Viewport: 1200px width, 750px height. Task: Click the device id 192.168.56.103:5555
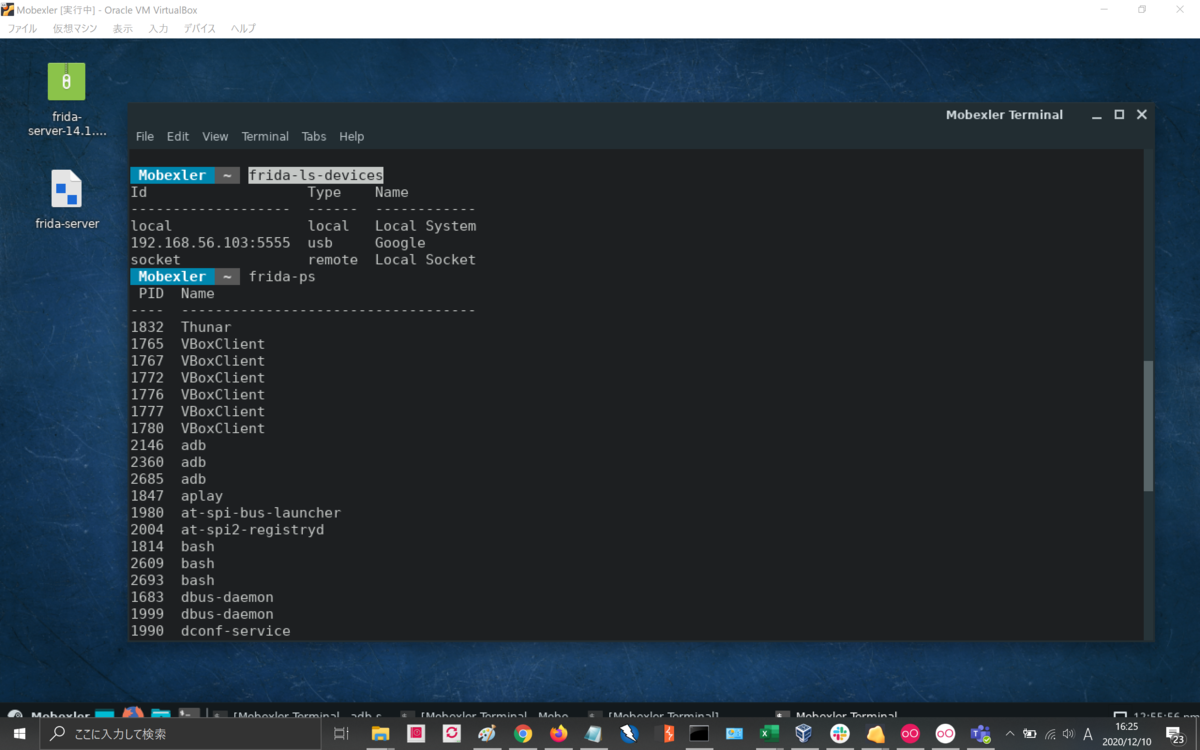[x=211, y=243]
